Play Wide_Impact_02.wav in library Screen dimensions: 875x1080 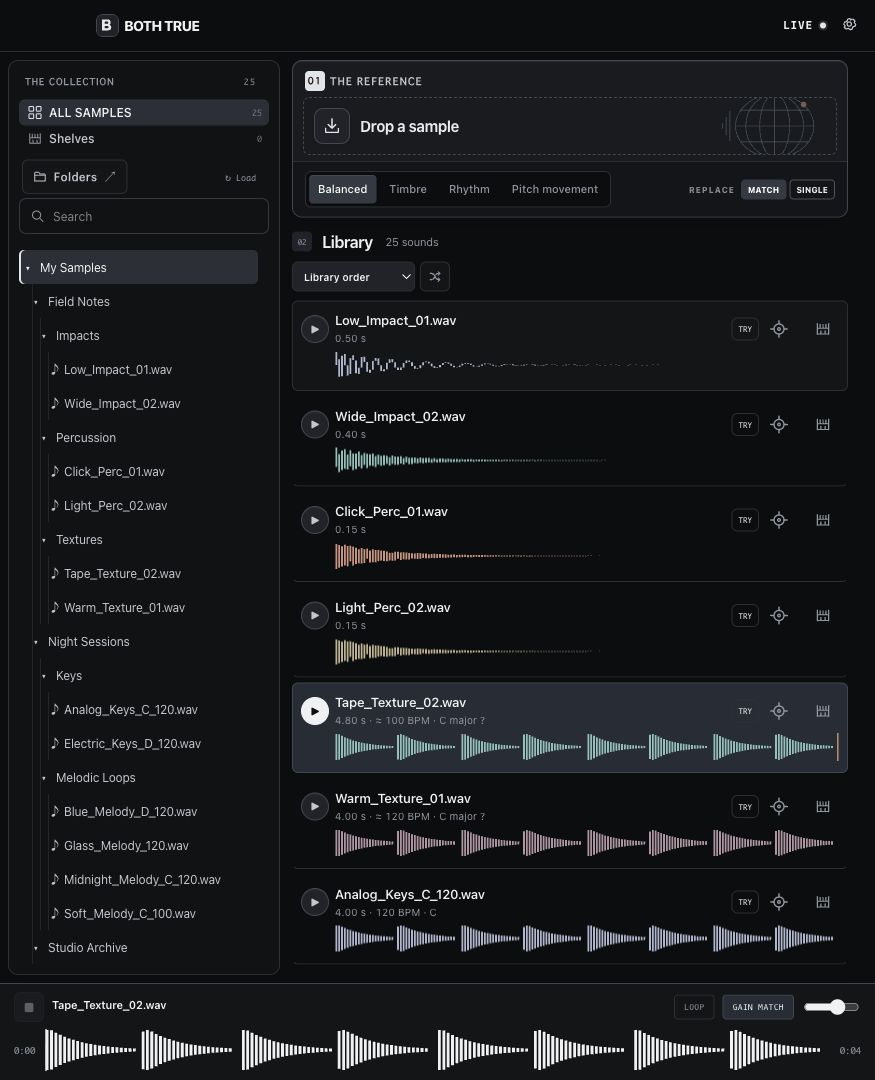[x=315, y=424]
